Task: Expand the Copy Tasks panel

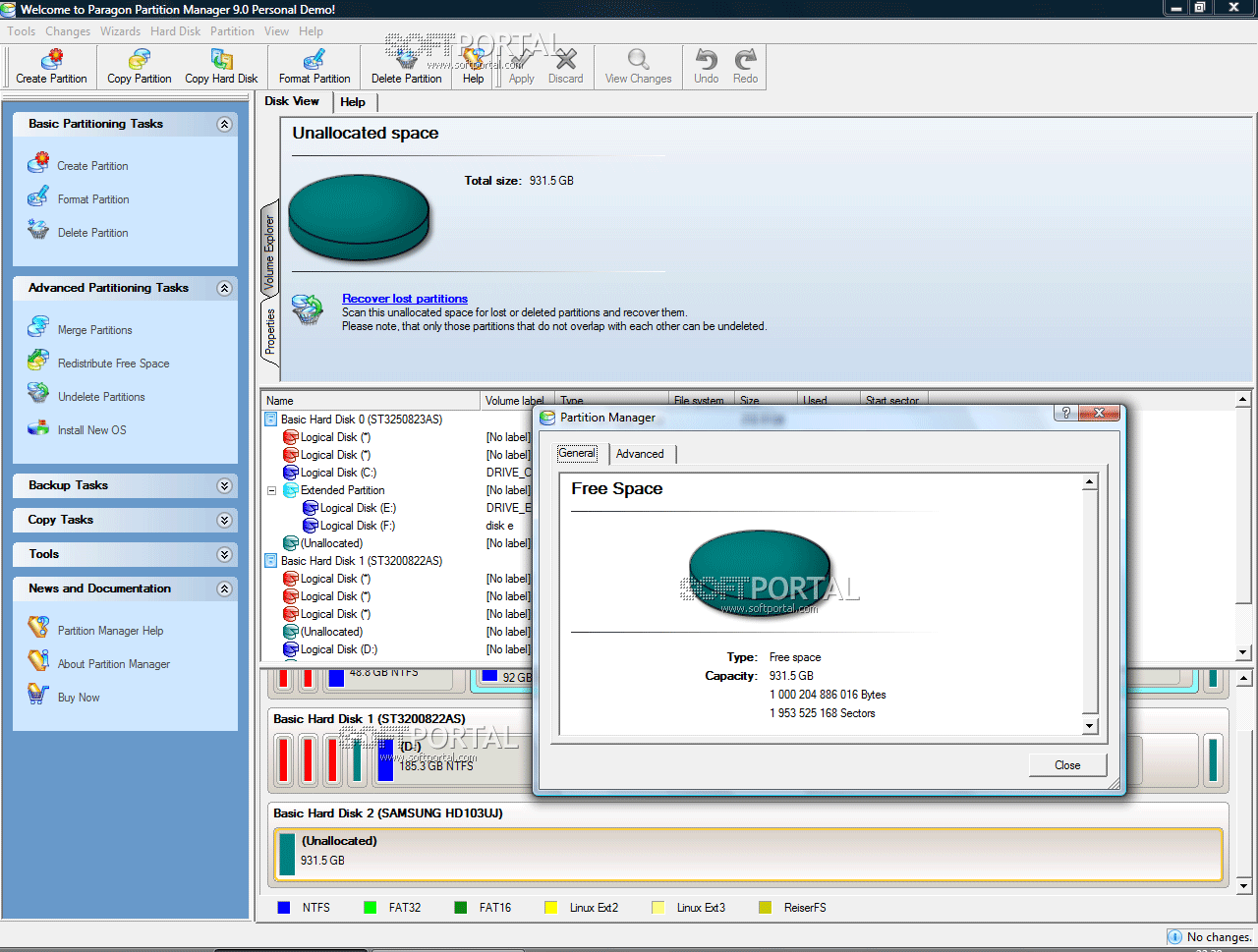Action: point(224,520)
